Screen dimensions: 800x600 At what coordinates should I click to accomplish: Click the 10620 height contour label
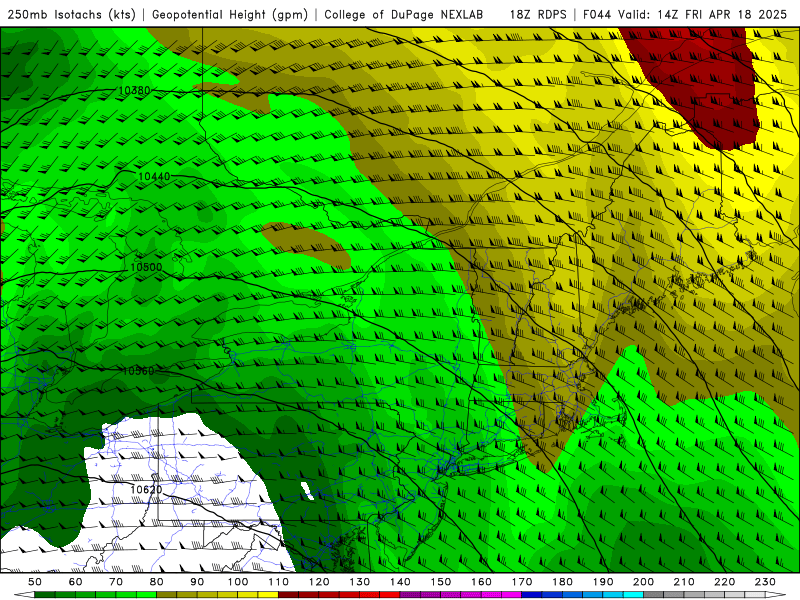coord(146,490)
